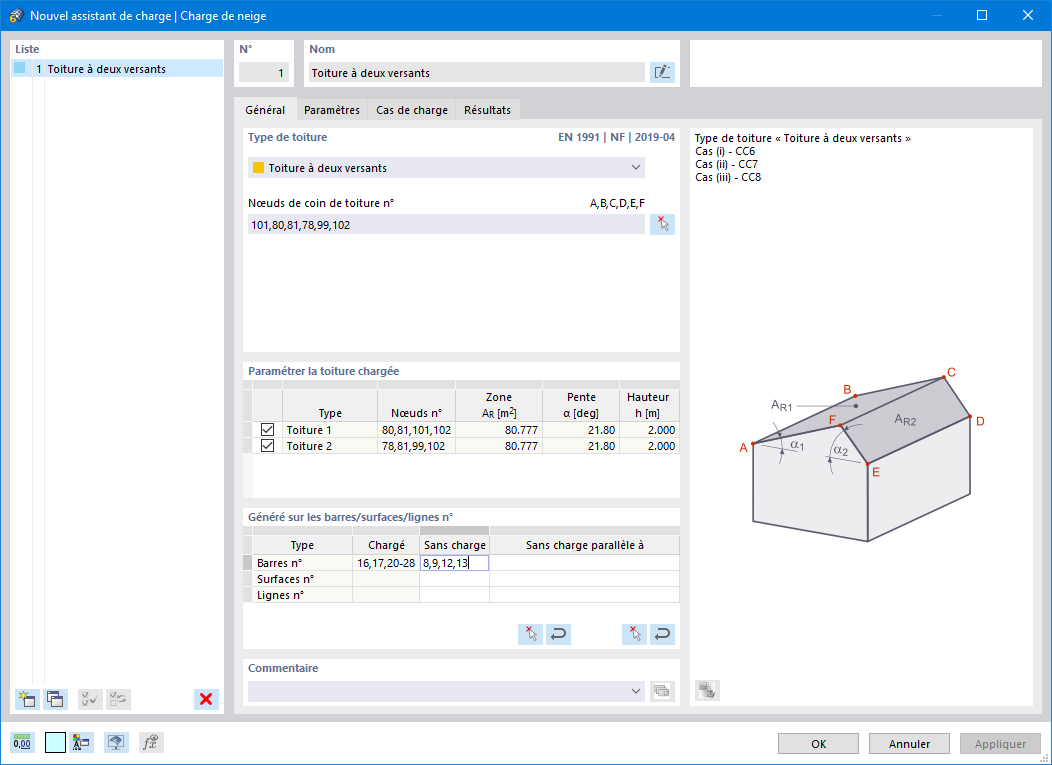Toggle the Toiture 1 checkbox
The width and height of the screenshot is (1052, 765).
pos(268,429)
